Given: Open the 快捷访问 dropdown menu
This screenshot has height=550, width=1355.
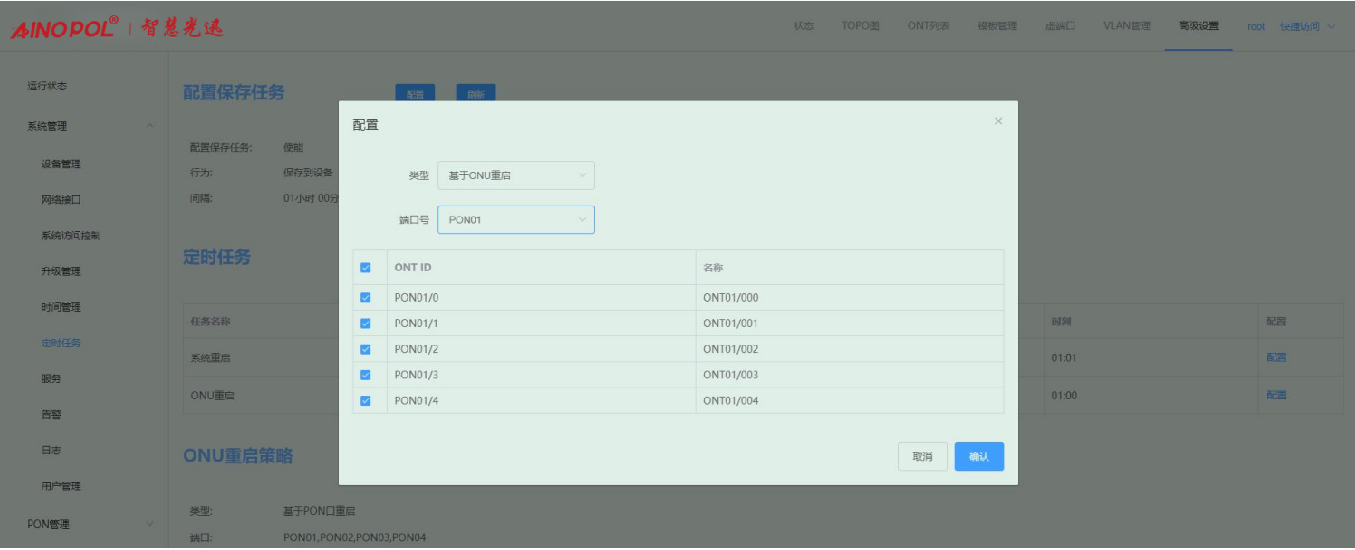Looking at the screenshot, I should tap(1306, 26).
